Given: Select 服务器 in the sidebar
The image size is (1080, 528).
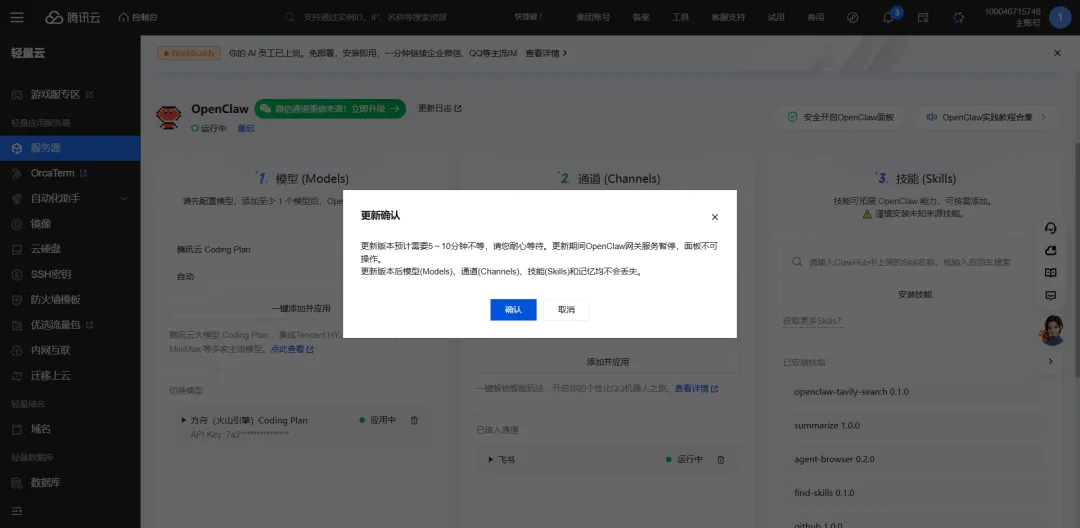Looking at the screenshot, I should pos(70,148).
